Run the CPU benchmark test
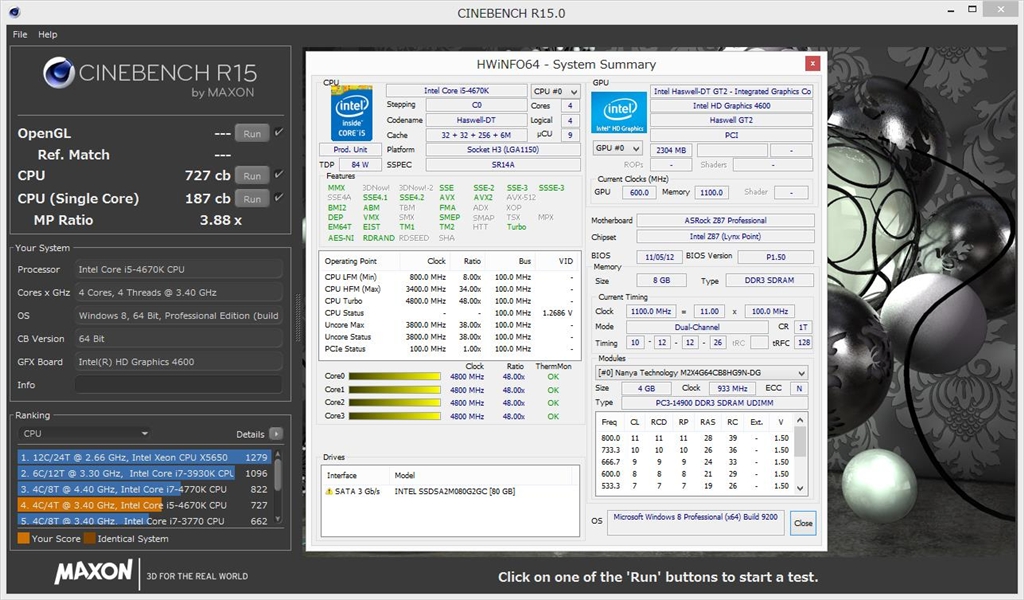 click(x=252, y=176)
